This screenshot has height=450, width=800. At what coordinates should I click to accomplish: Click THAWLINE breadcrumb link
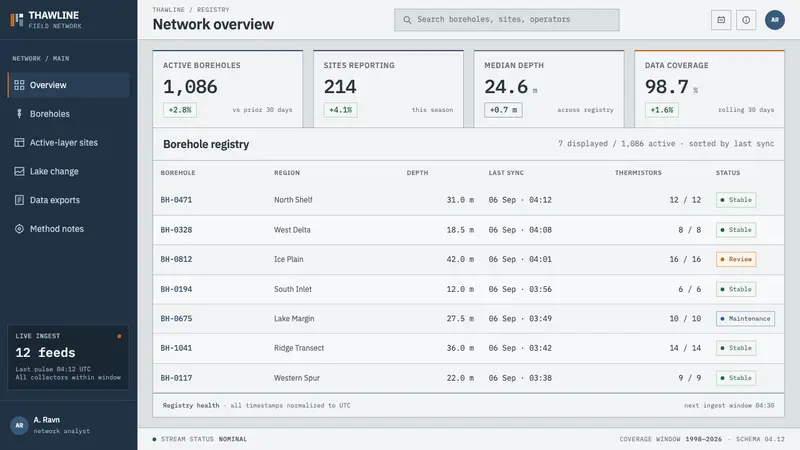tap(168, 10)
